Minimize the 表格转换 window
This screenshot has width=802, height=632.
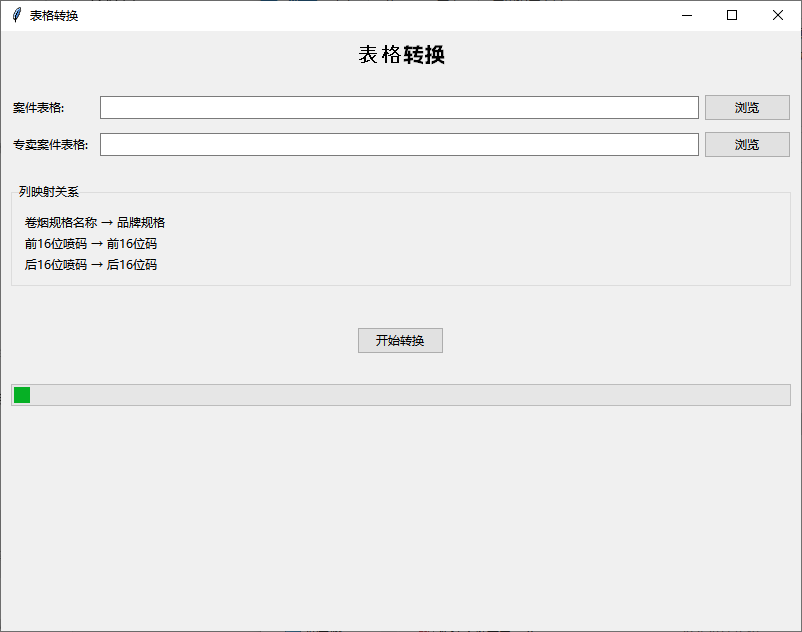tap(686, 15)
